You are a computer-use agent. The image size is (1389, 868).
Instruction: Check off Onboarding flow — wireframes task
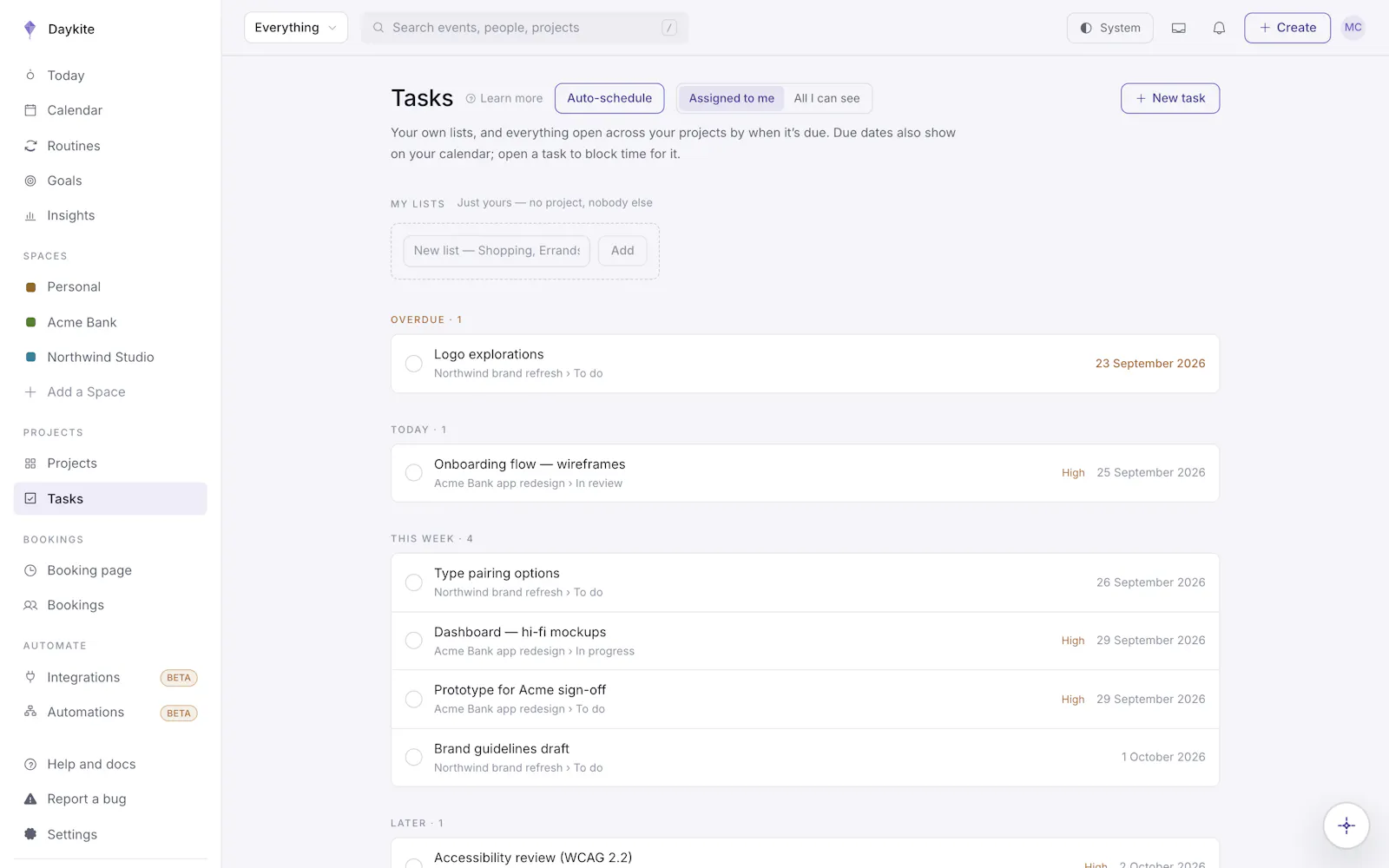coord(414,473)
